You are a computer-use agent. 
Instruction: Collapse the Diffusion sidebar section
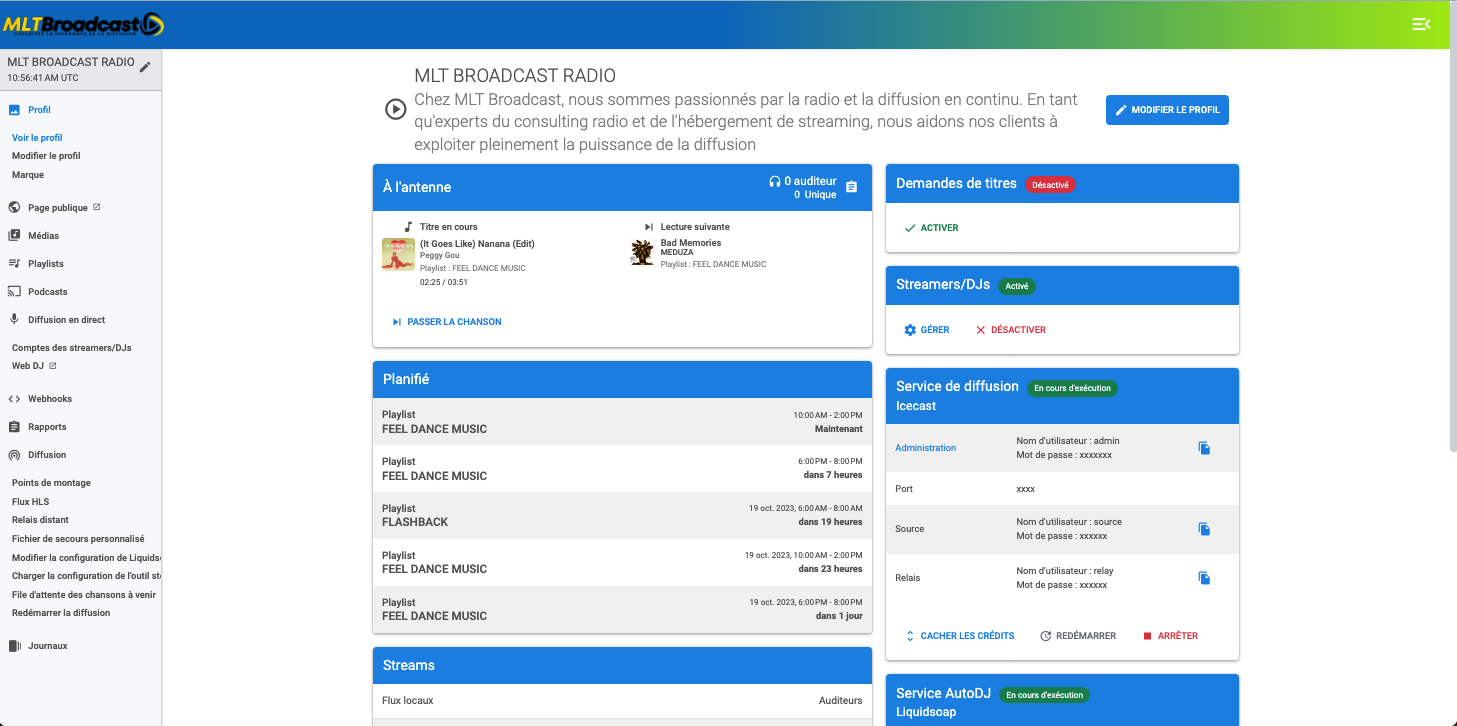click(x=47, y=455)
